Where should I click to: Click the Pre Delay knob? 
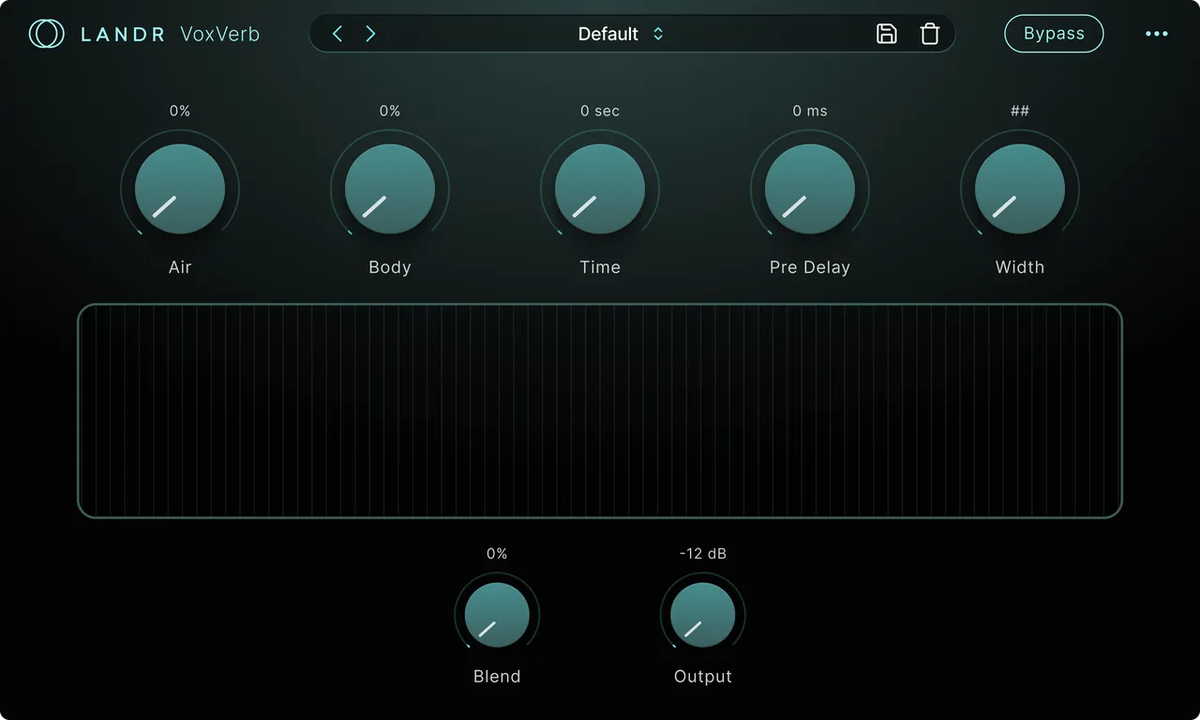(x=810, y=188)
